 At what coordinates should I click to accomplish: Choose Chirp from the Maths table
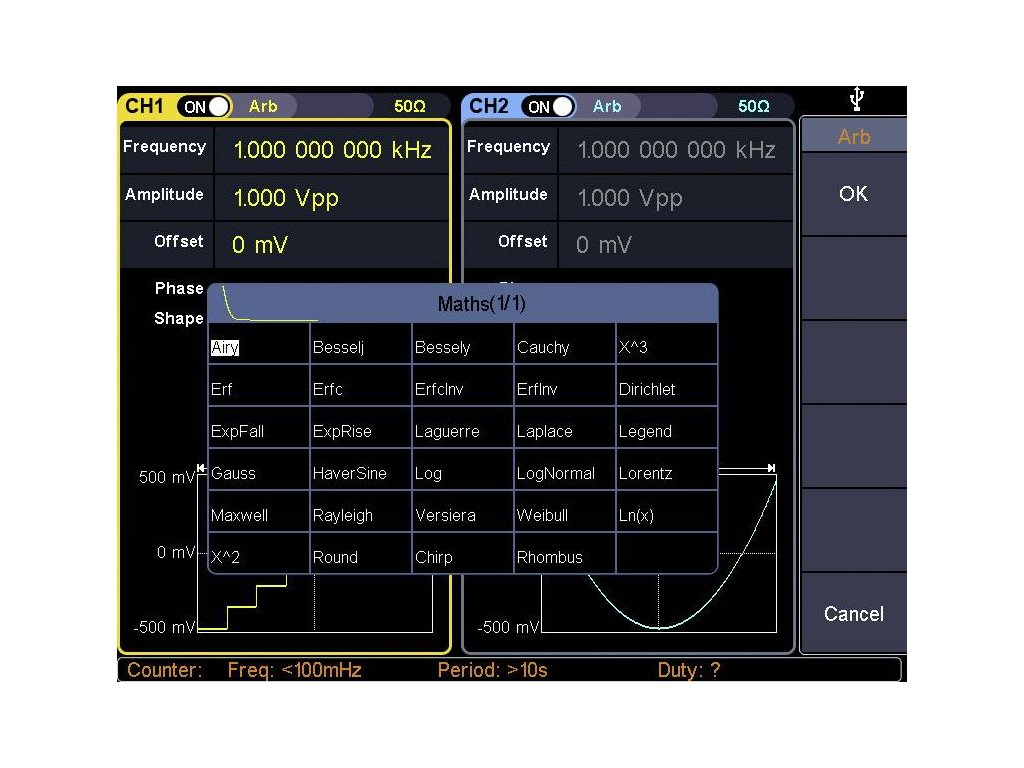coord(434,558)
